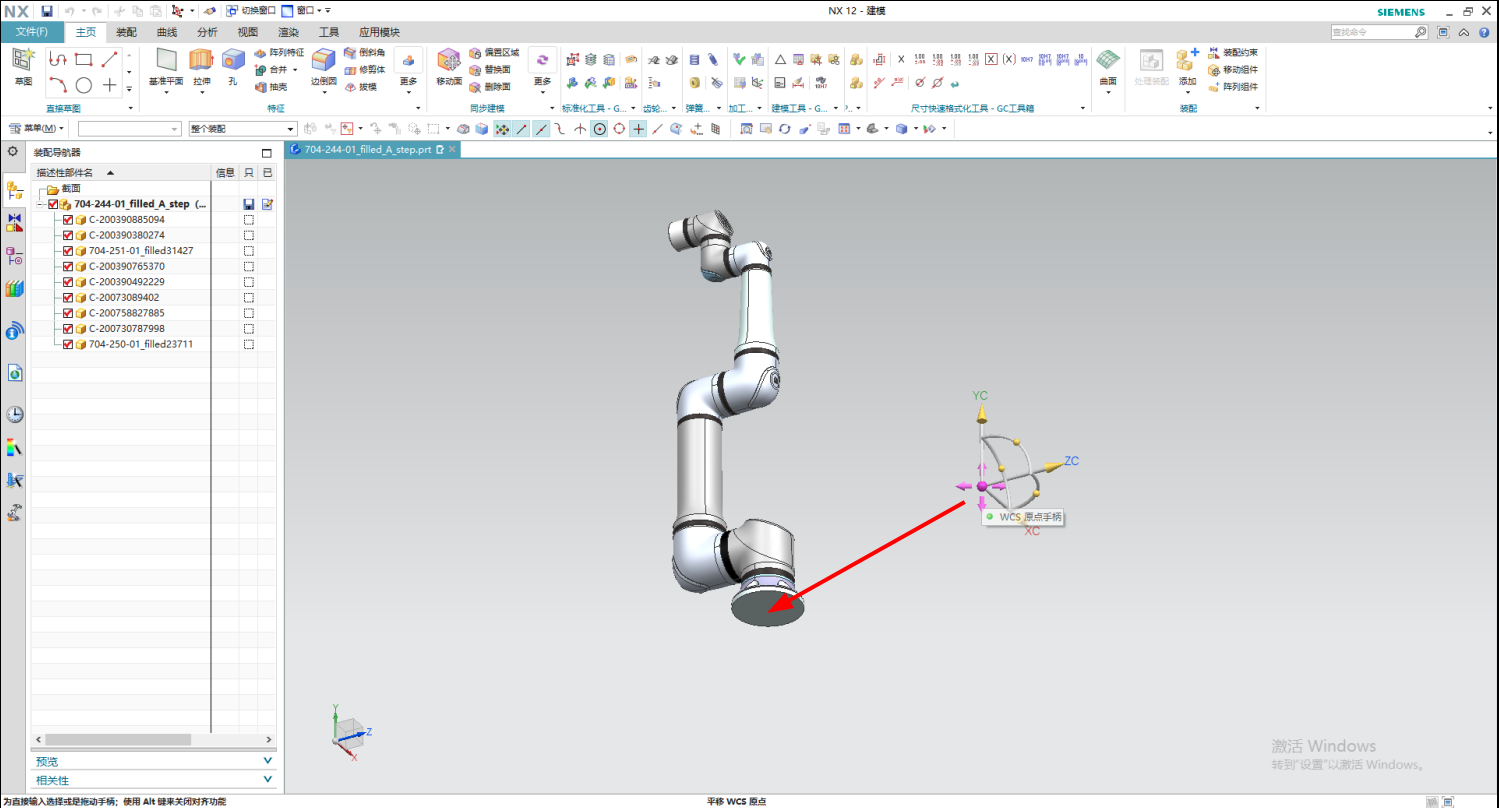The height and width of the screenshot is (808, 1499).
Task: Click the 移动组件 move component command
Action: (x=1233, y=69)
